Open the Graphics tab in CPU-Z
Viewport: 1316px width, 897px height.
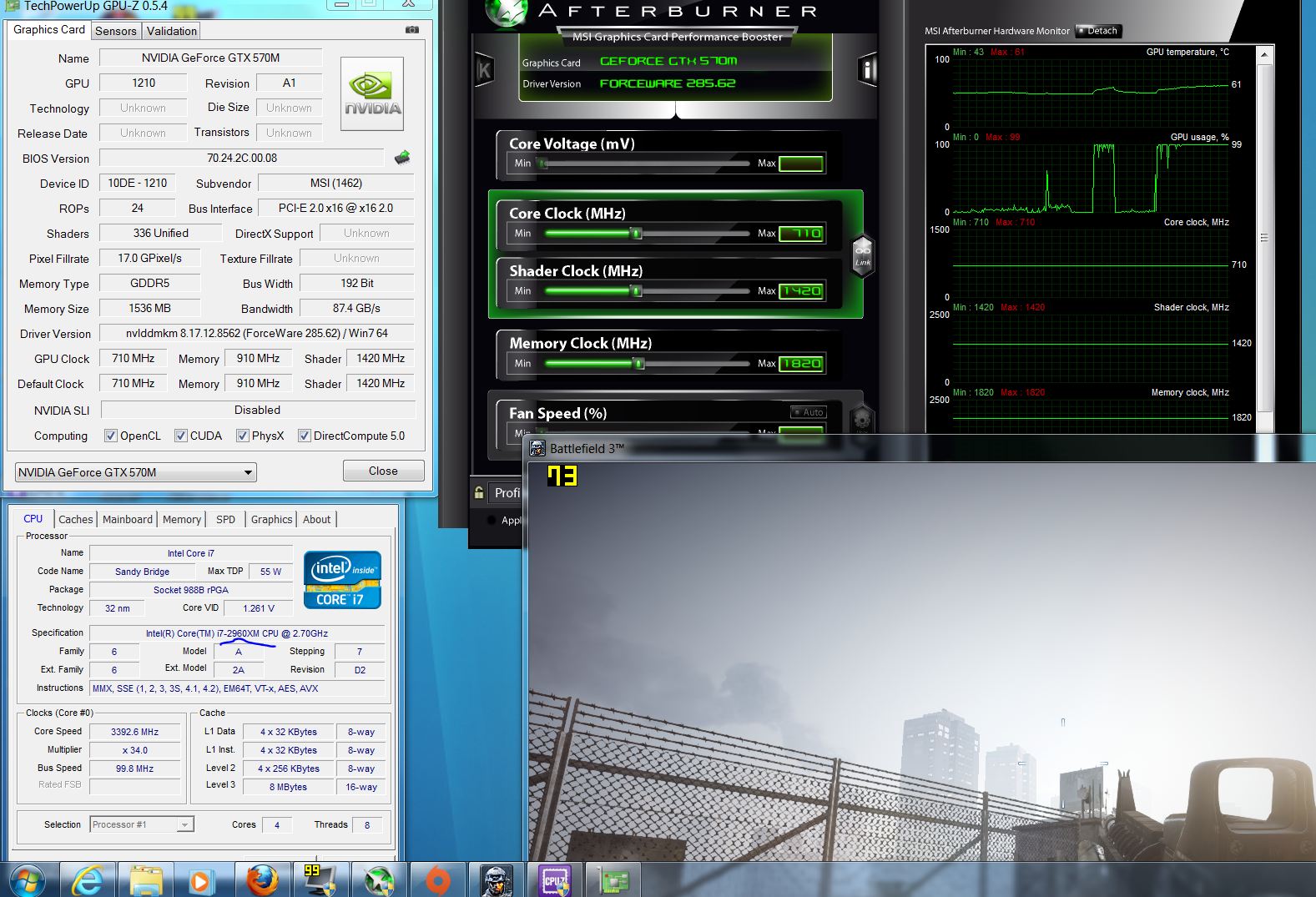272,519
